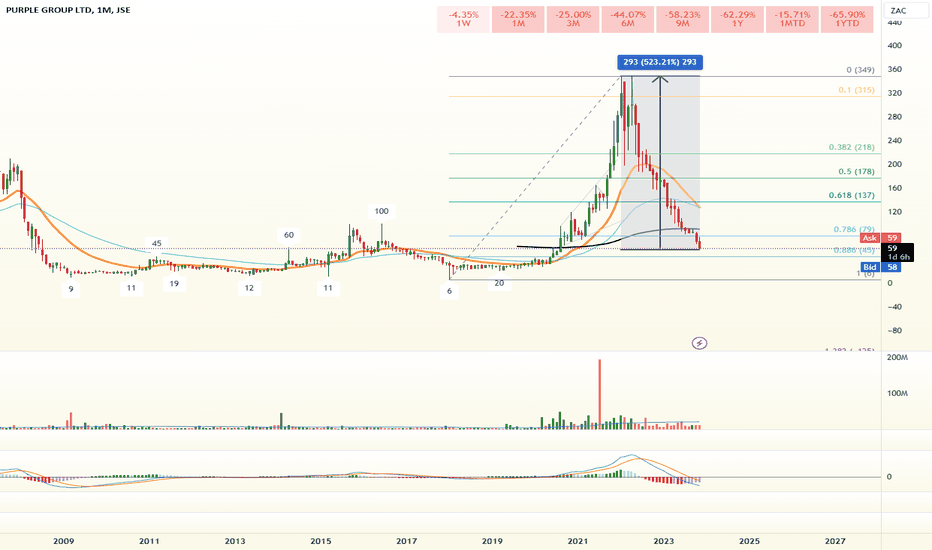Click the red Ask 59 price label

(x=881, y=238)
